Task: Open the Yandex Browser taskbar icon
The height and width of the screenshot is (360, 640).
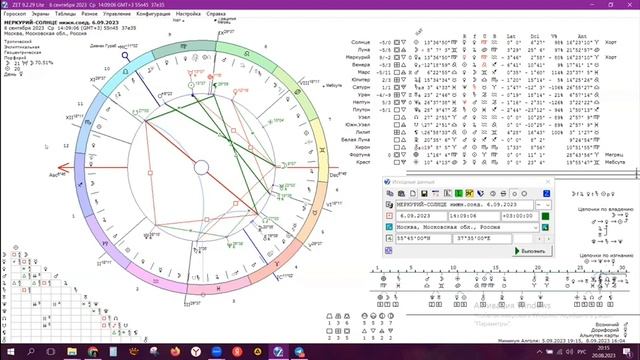Action: (x=196, y=351)
